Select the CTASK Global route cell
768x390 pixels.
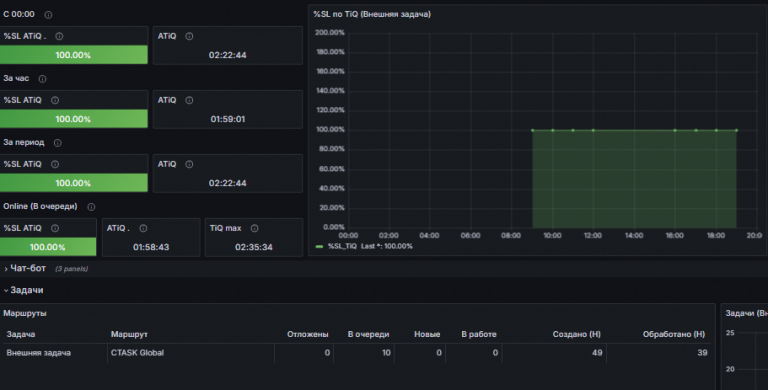pyautogui.click(x=138, y=353)
